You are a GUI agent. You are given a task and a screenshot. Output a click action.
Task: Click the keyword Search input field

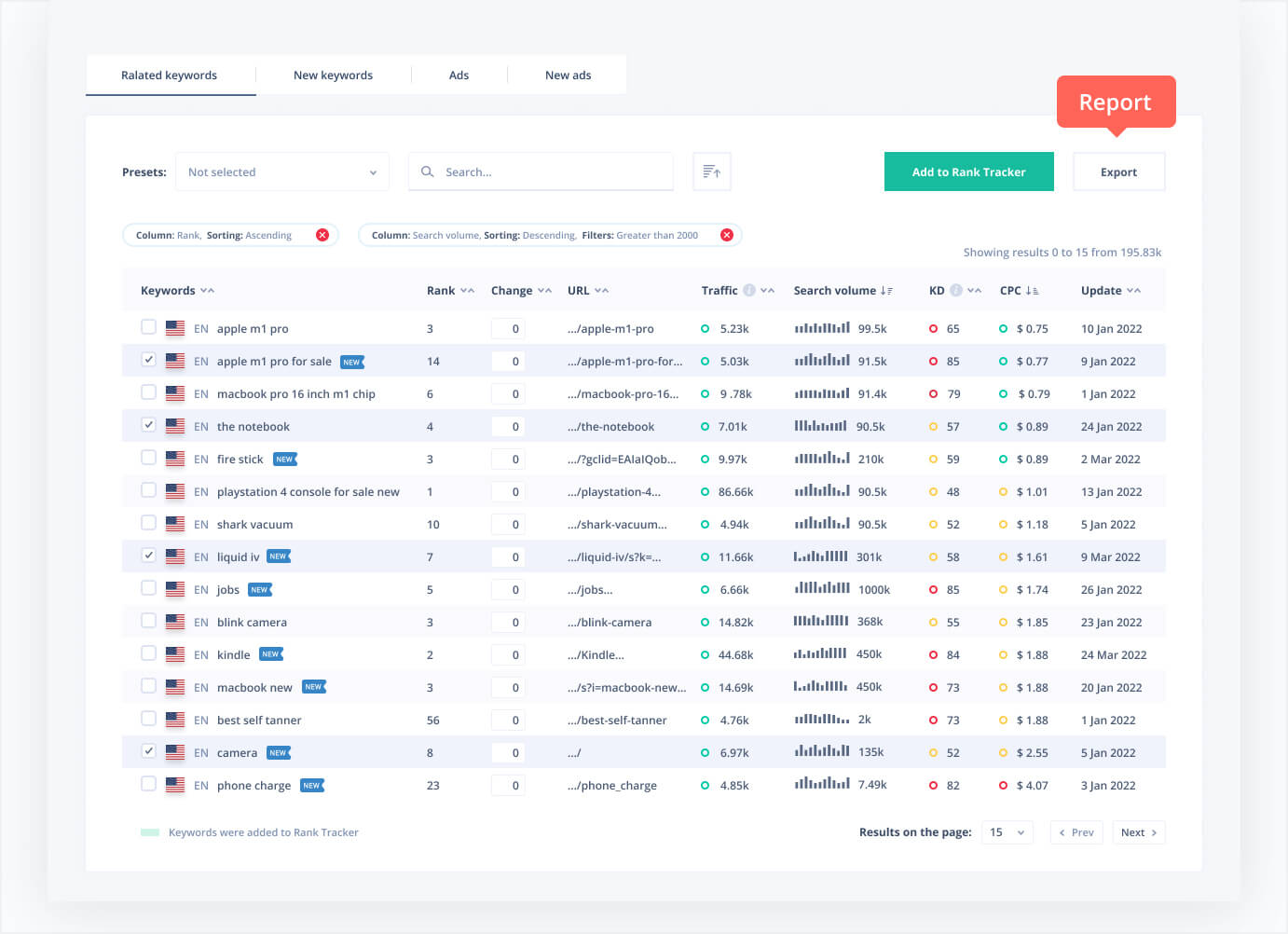click(541, 172)
